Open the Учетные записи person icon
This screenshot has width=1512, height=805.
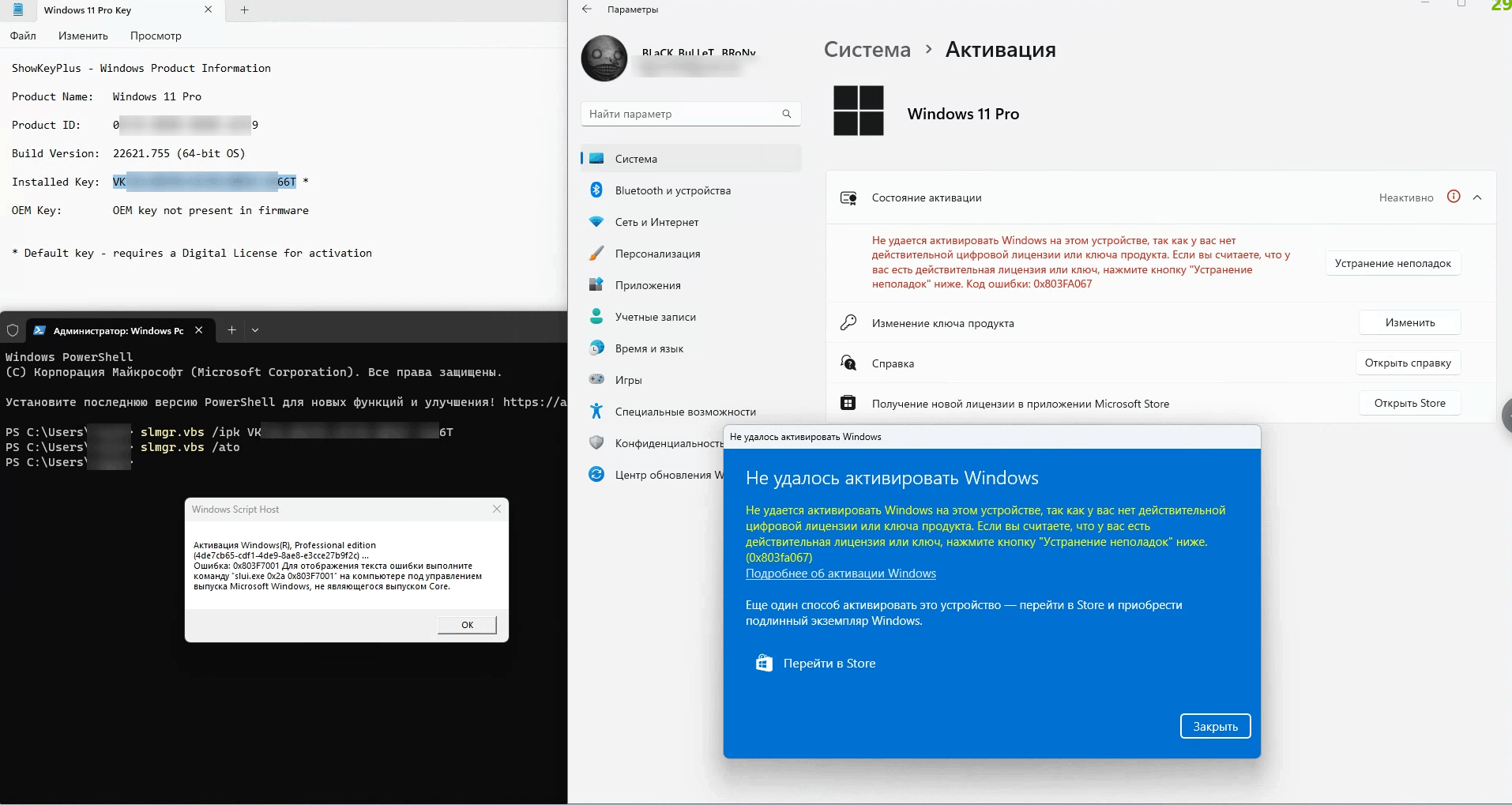[x=596, y=317]
